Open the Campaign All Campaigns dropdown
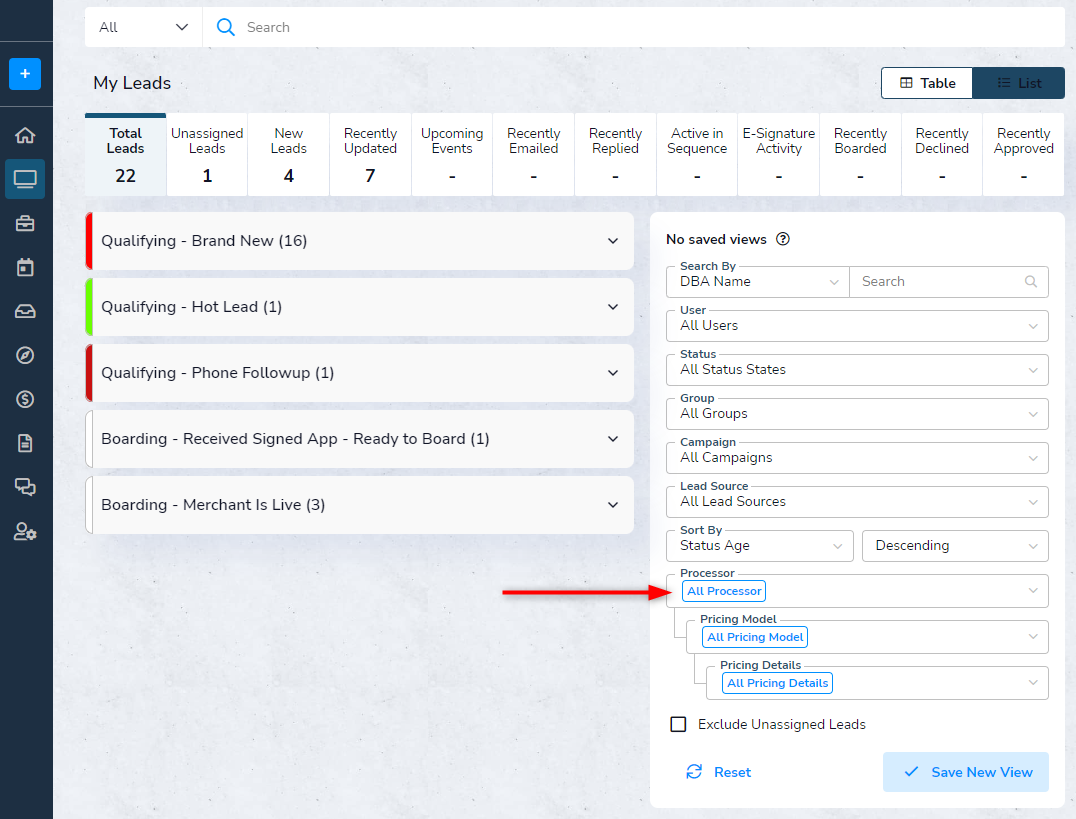 pyautogui.click(x=857, y=457)
